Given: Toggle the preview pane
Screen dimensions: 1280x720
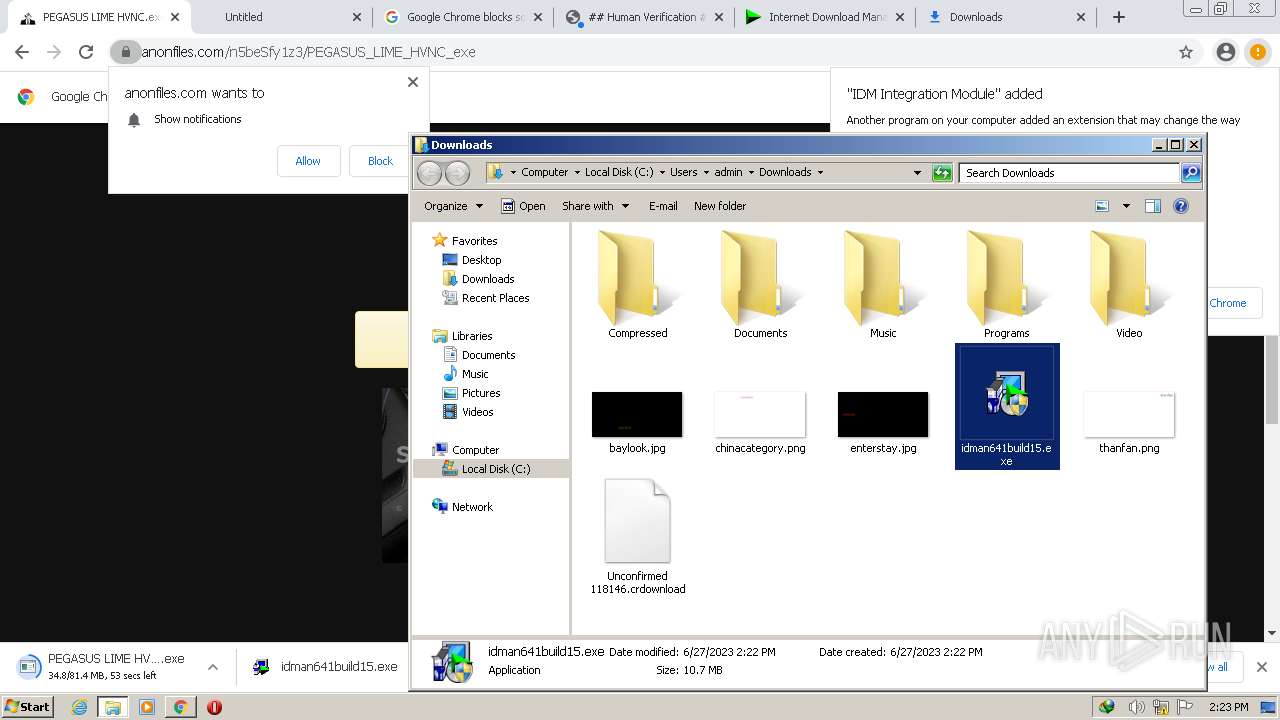Looking at the screenshot, I should click(1153, 206).
